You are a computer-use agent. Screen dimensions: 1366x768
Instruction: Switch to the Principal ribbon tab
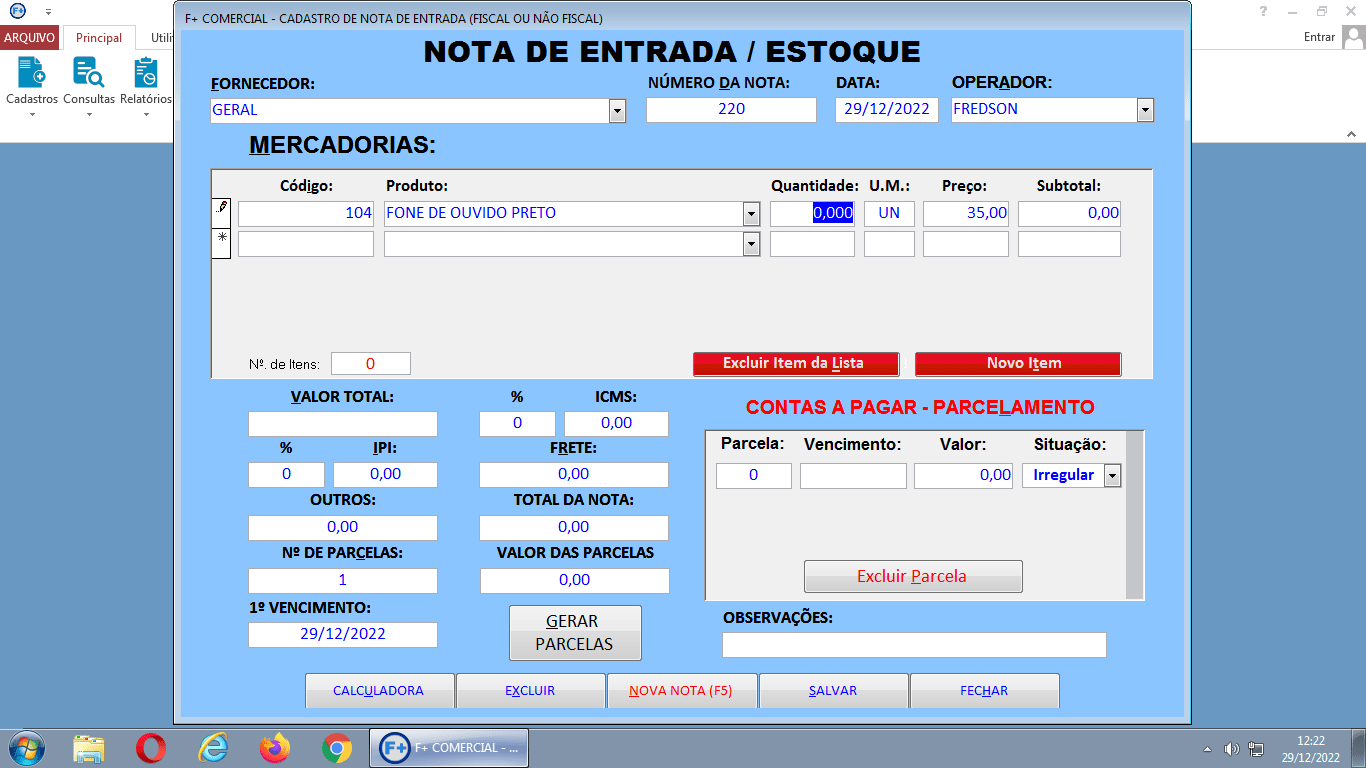pyautogui.click(x=99, y=38)
